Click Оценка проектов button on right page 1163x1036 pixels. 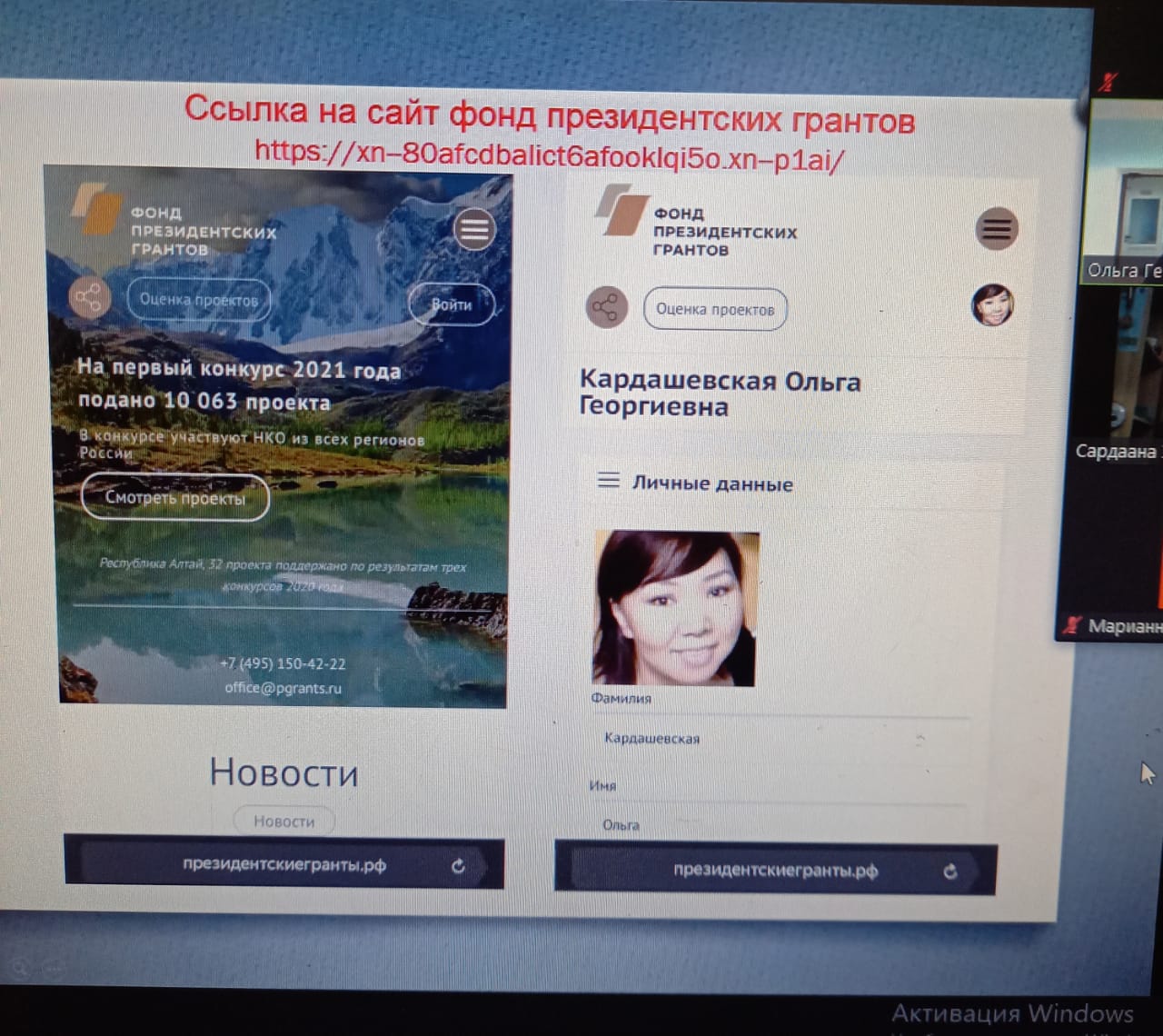(715, 309)
